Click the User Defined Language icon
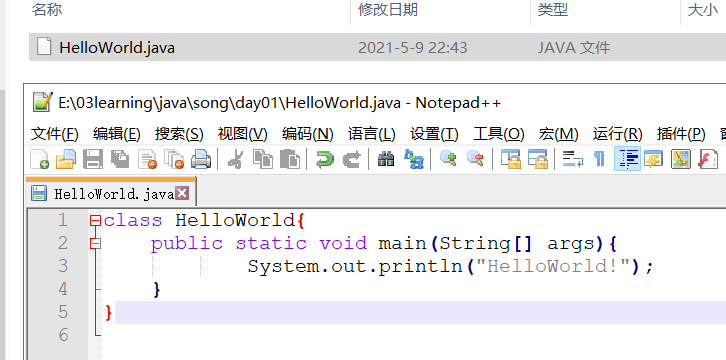726x360 pixels. (x=653, y=159)
